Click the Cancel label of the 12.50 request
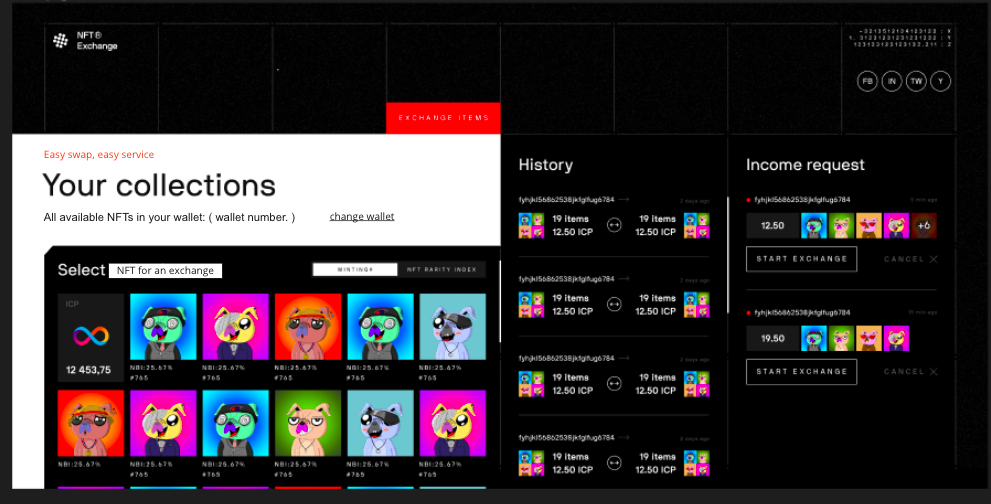The width and height of the screenshot is (991, 504). pyautogui.click(x=904, y=259)
